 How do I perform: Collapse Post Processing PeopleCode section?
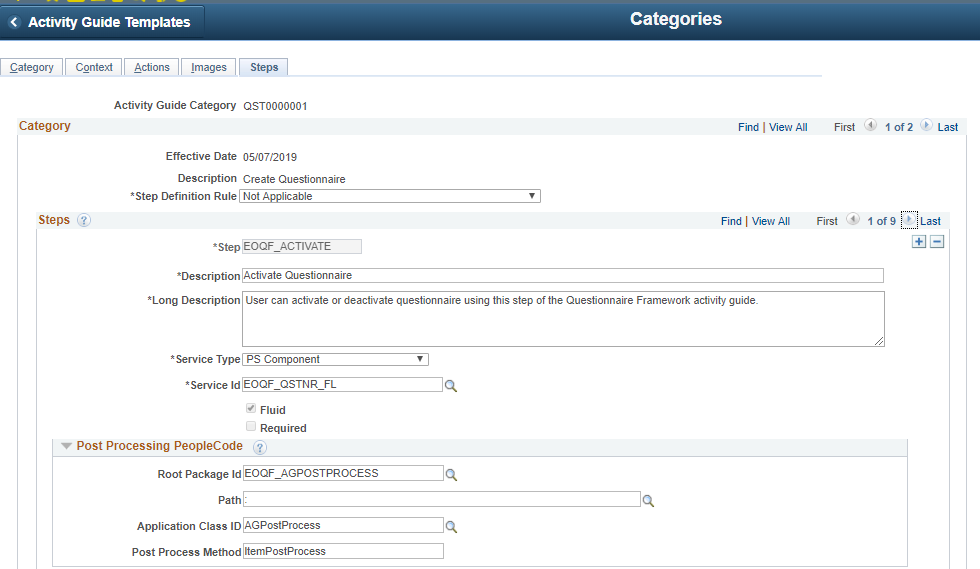pyautogui.click(x=66, y=446)
